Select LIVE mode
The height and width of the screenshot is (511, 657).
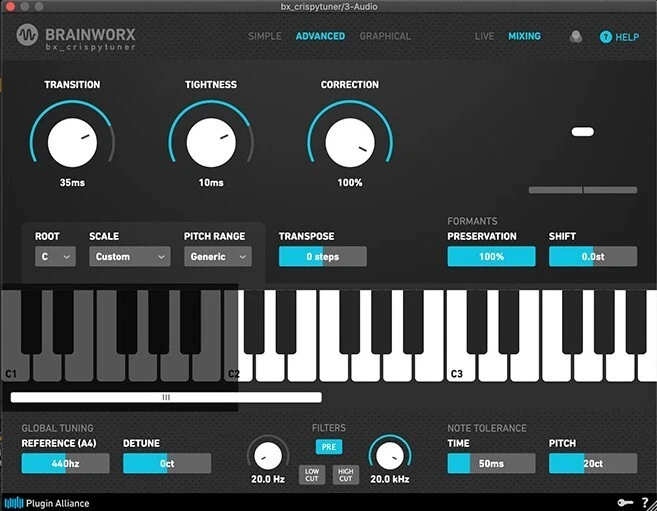click(484, 36)
